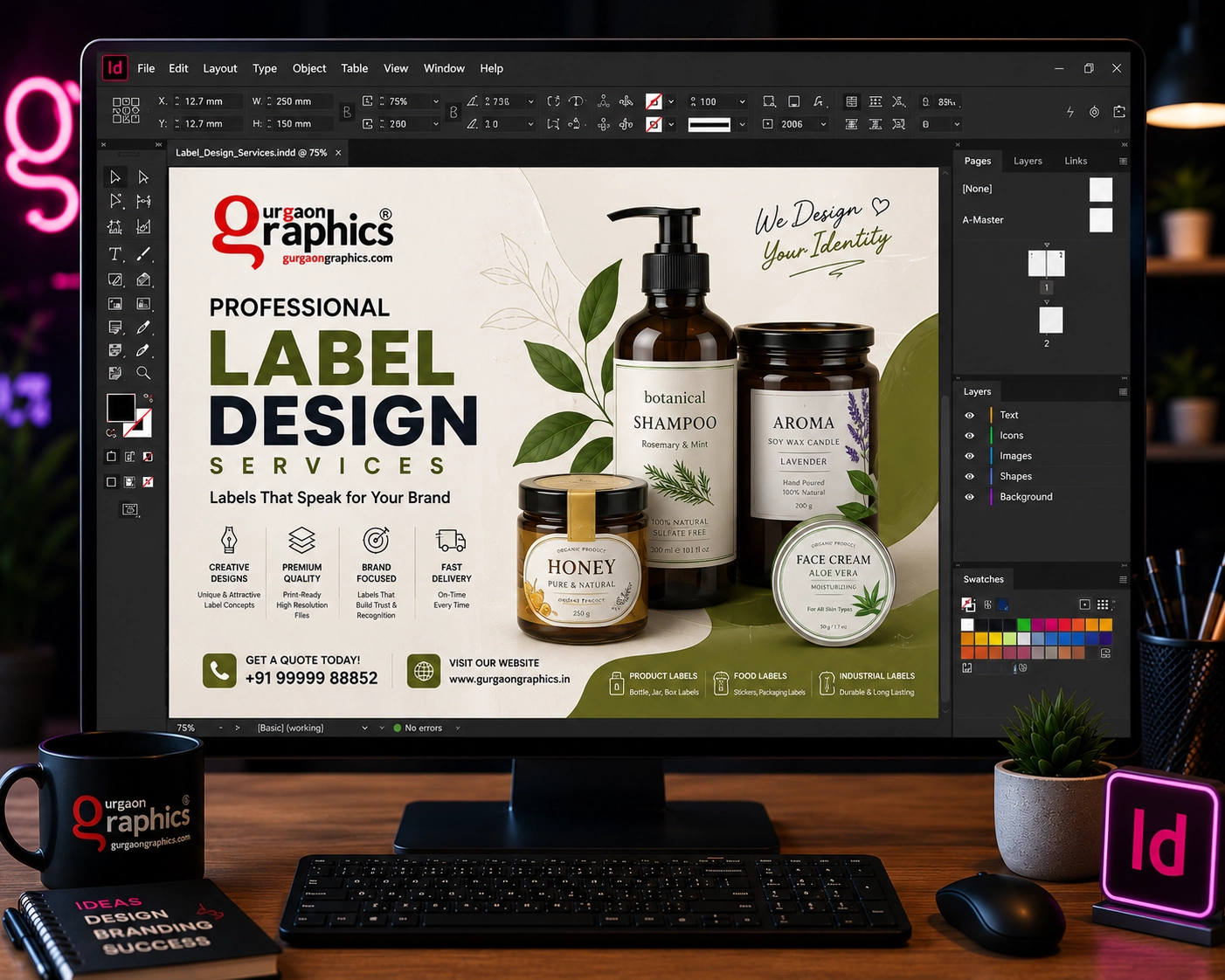Click the black Fill color box
The image size is (1225, 980).
click(x=121, y=408)
